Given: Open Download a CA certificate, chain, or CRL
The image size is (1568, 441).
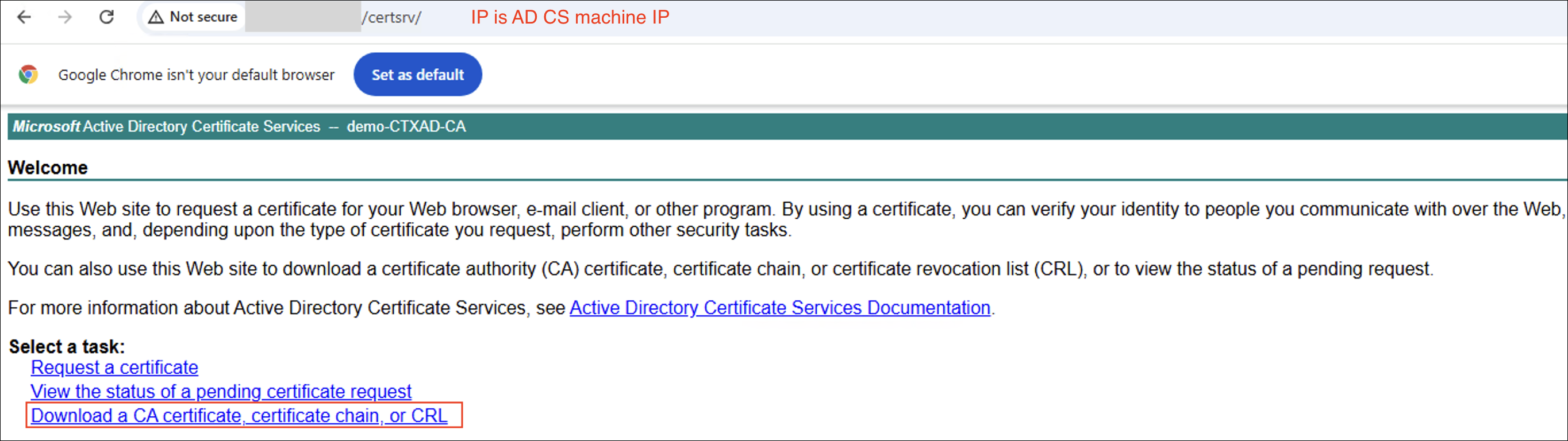Looking at the screenshot, I should (239, 416).
